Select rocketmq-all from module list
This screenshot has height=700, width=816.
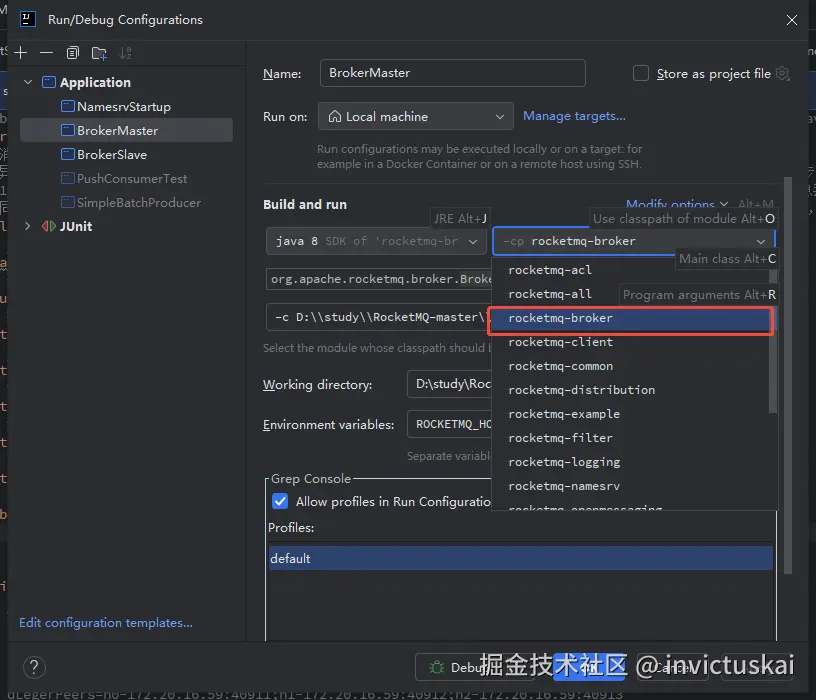(x=630, y=294)
